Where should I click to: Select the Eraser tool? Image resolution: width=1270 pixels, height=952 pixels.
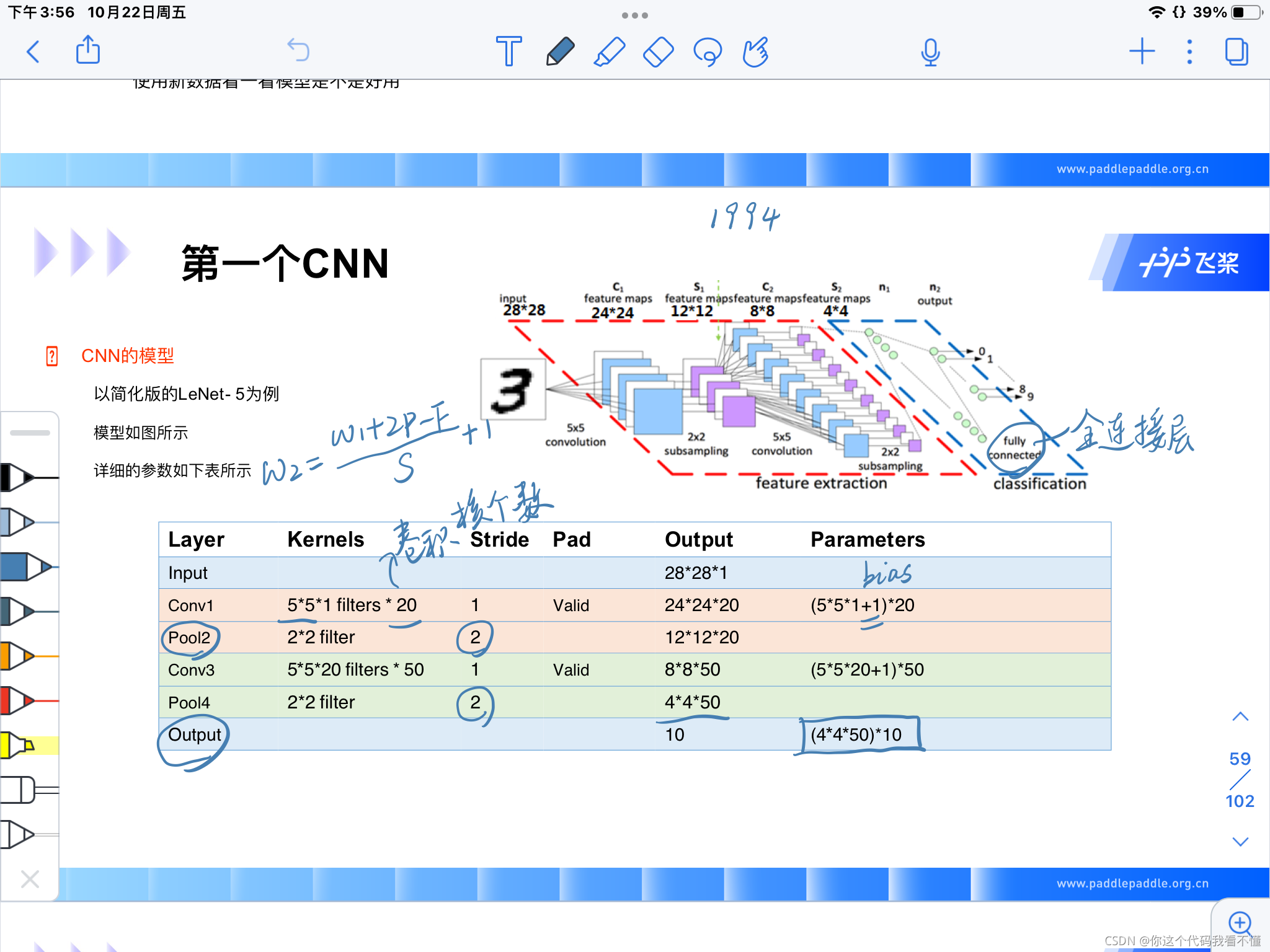(658, 51)
